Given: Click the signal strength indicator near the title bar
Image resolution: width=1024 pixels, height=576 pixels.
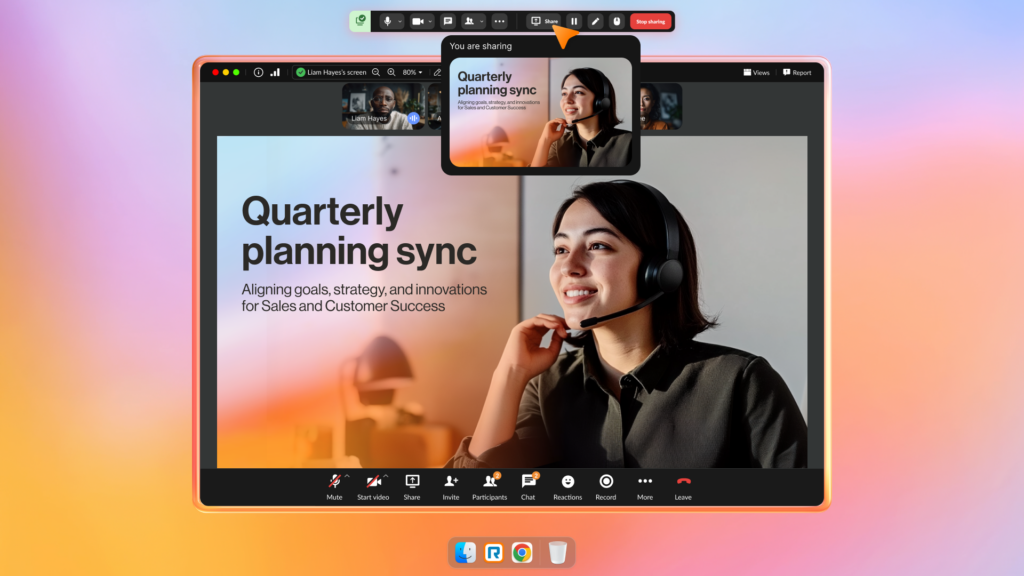Looking at the screenshot, I should [x=276, y=72].
